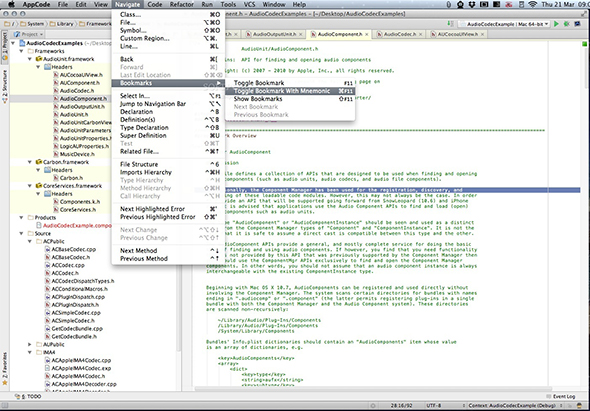Select File Structure in Navigate menu

click(x=168, y=164)
